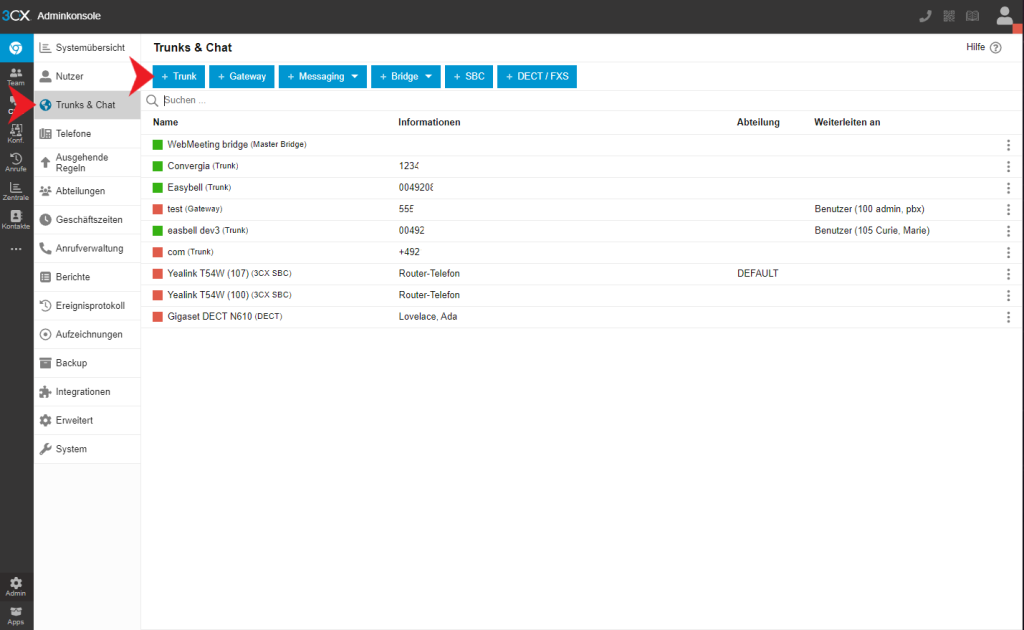Open options menu for Gigaset DECT N610 row
The image size is (1024, 630).
coord(1008,317)
